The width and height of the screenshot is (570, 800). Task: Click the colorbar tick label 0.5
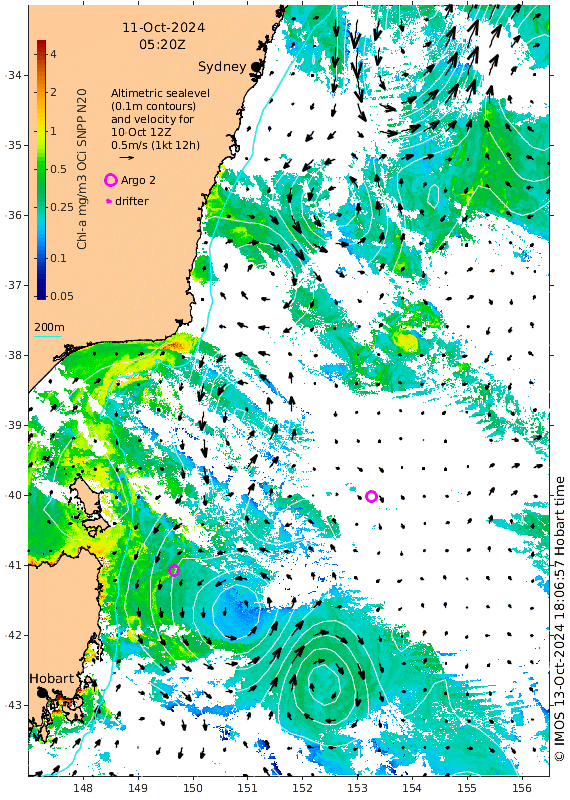point(59,169)
